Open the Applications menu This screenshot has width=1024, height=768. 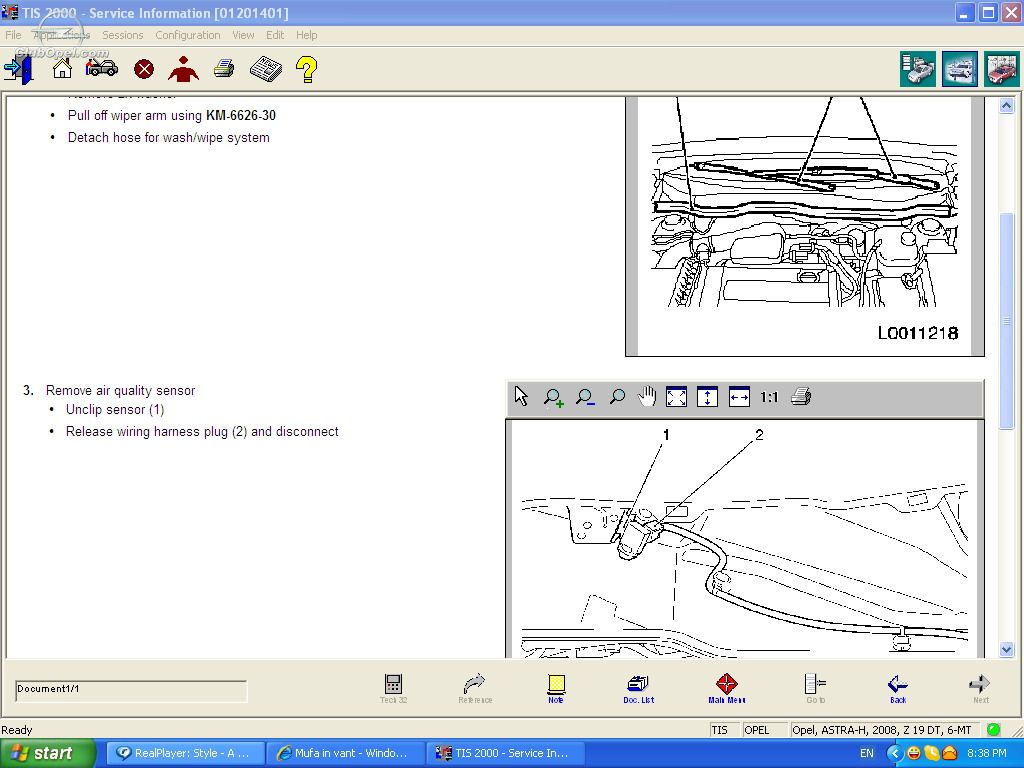coord(61,35)
